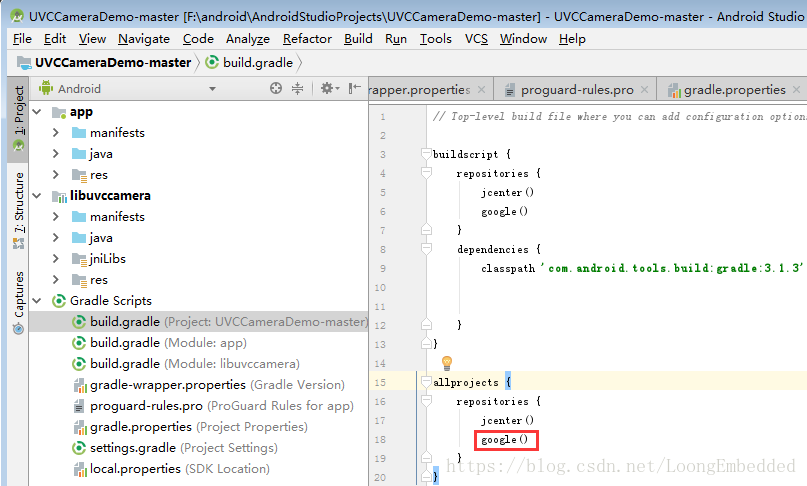Click the hide Project panel icon

coord(354,88)
